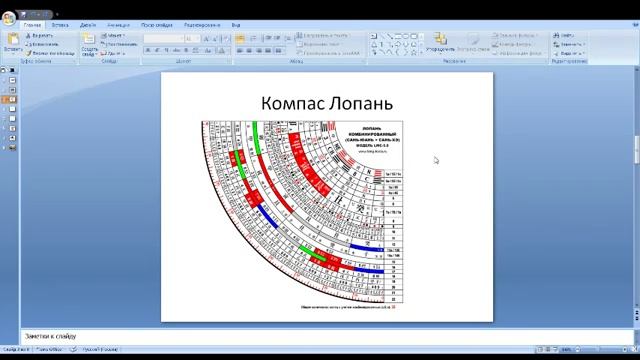Click the columns icon in paragraph group
The image size is (640, 360).
pos(279,51)
